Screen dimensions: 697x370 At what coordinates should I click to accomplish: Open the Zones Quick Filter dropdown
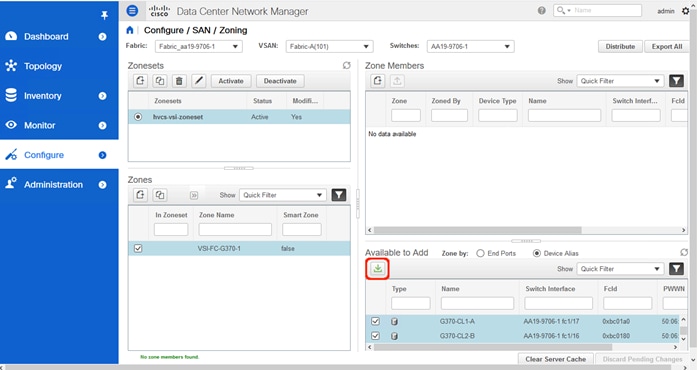pos(283,195)
